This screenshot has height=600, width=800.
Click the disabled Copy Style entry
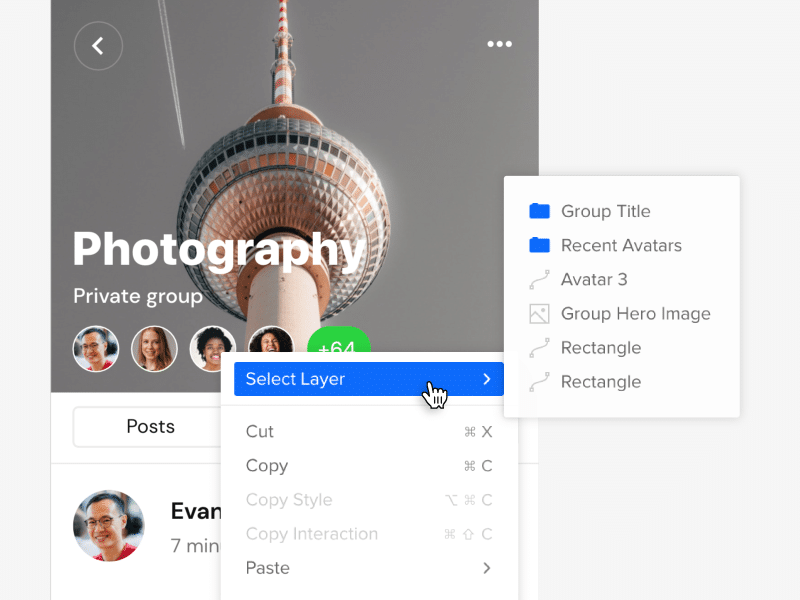(368, 500)
